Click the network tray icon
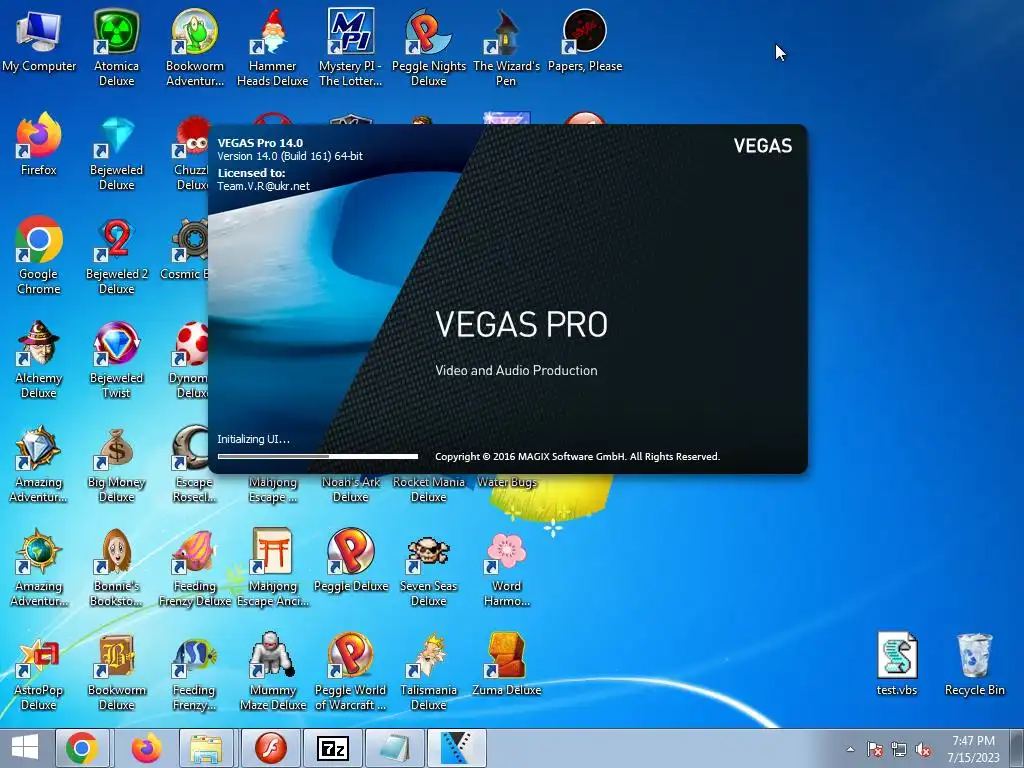This screenshot has width=1024, height=768. tap(899, 749)
